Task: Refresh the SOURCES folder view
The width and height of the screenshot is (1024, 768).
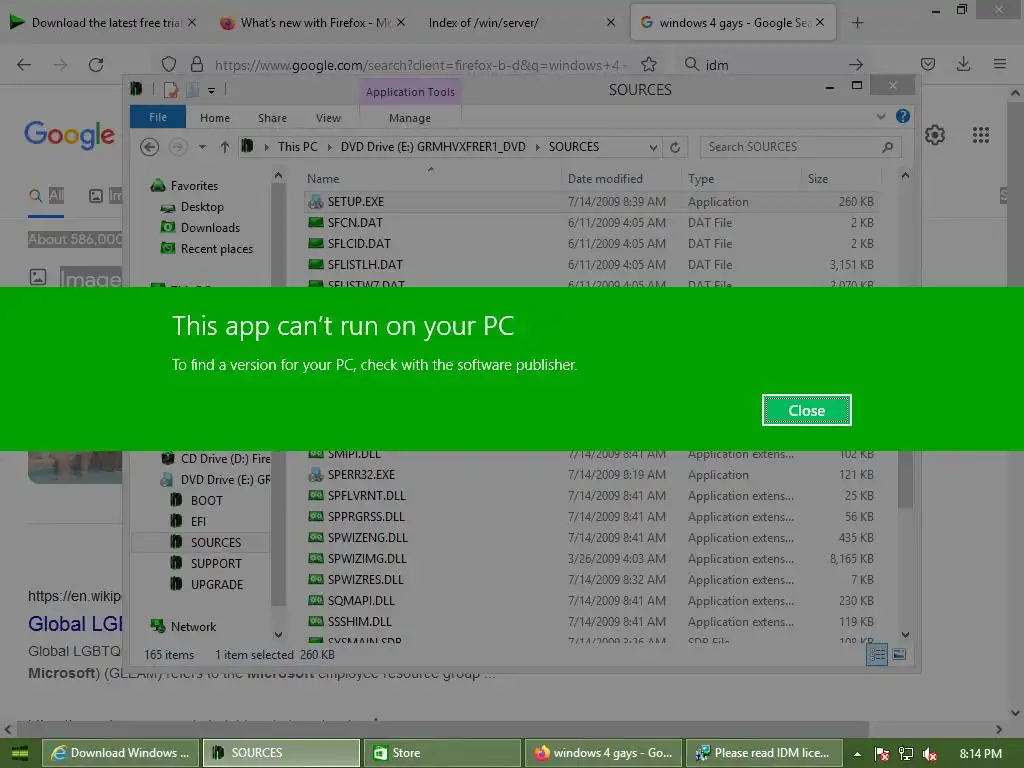Action: [675, 147]
